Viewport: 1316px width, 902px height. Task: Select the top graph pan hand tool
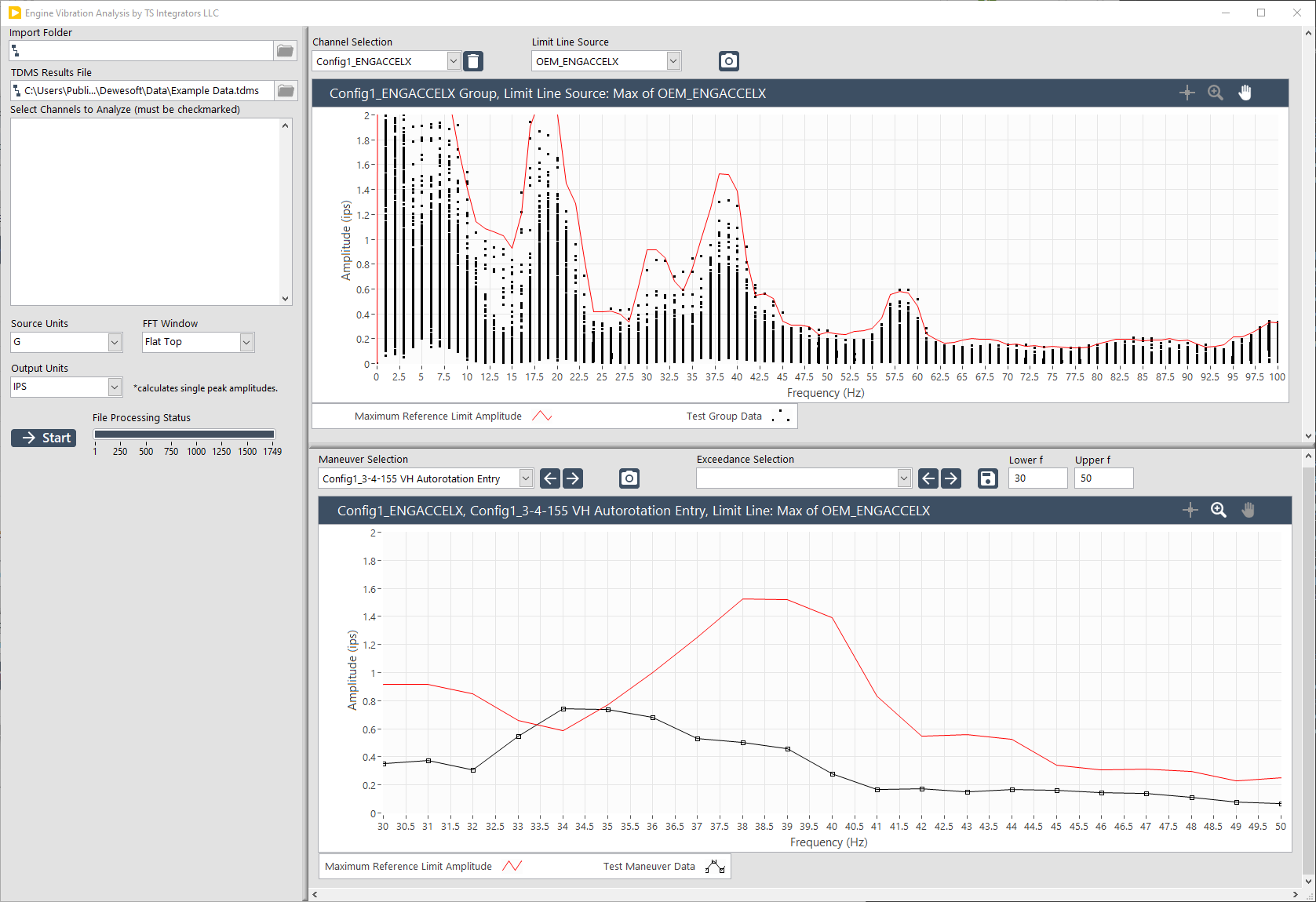click(x=1245, y=93)
